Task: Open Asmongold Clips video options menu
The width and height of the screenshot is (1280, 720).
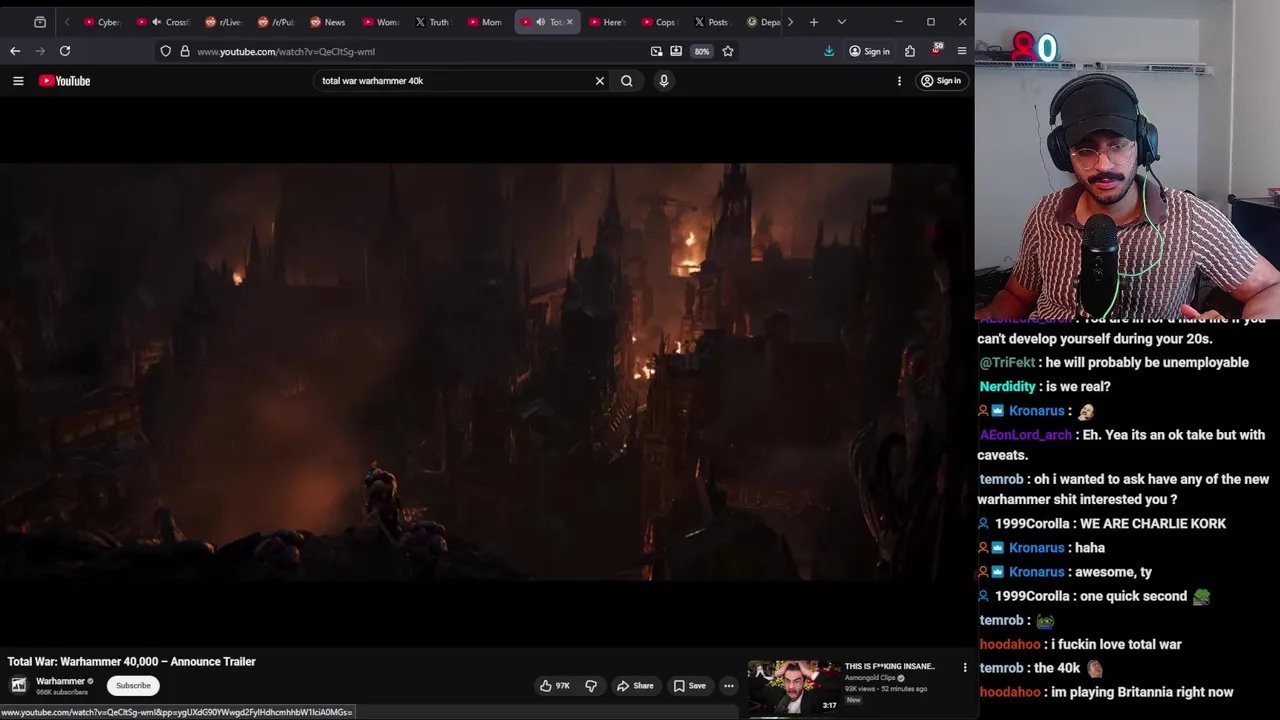Action: point(965,668)
